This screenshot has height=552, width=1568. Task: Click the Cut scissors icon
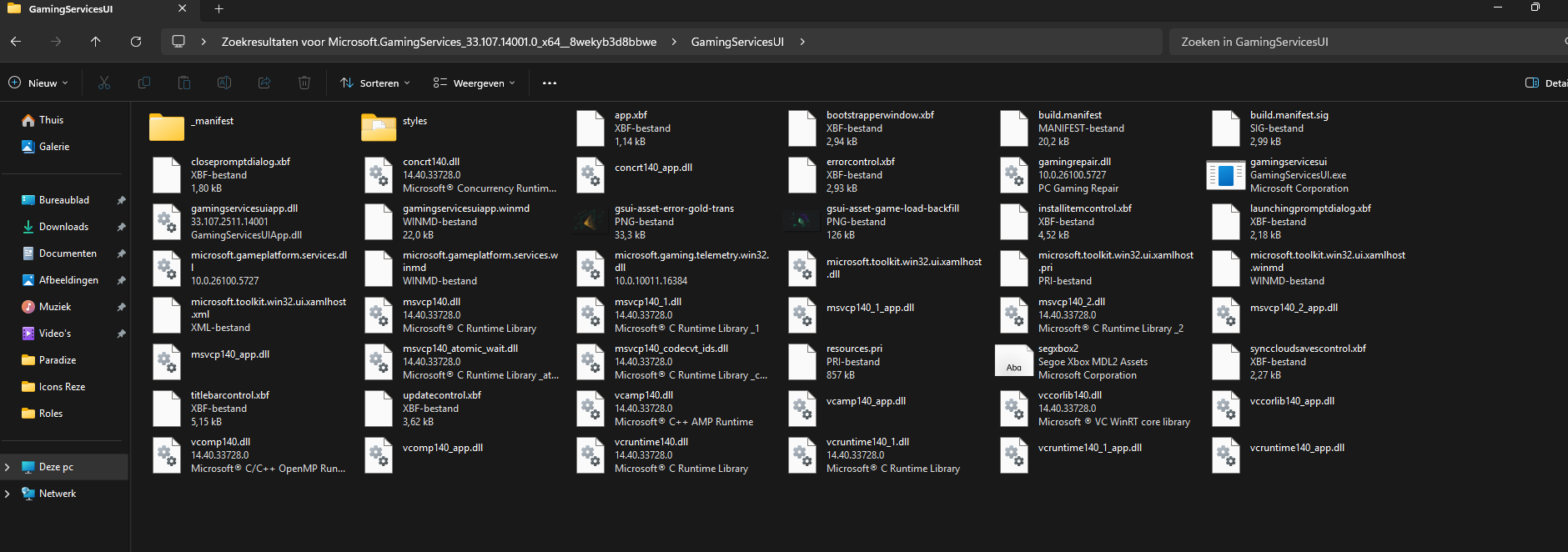[104, 83]
